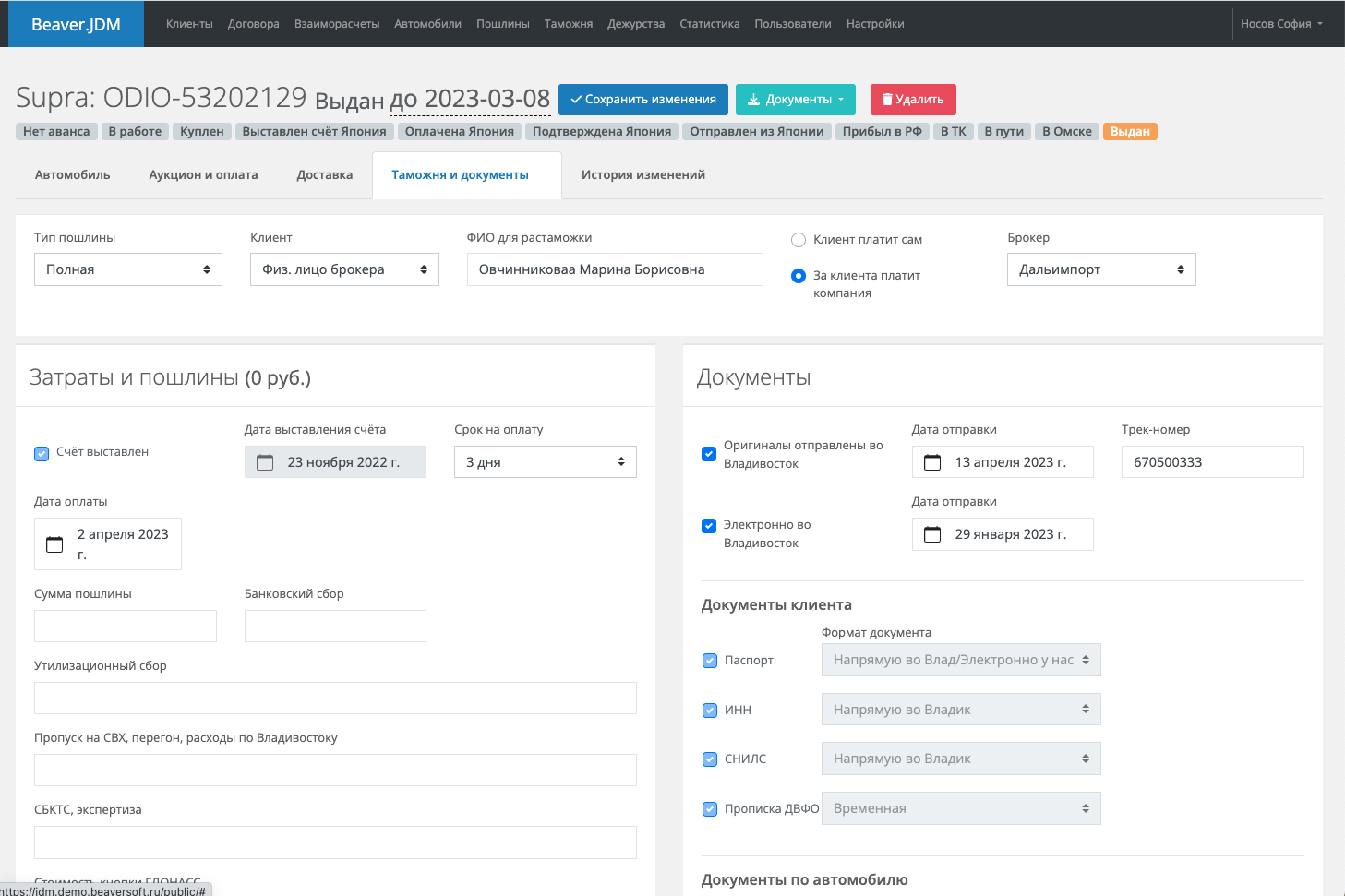Click Подтверждена Япония status badge
The height and width of the screenshot is (896, 1345).
(602, 132)
